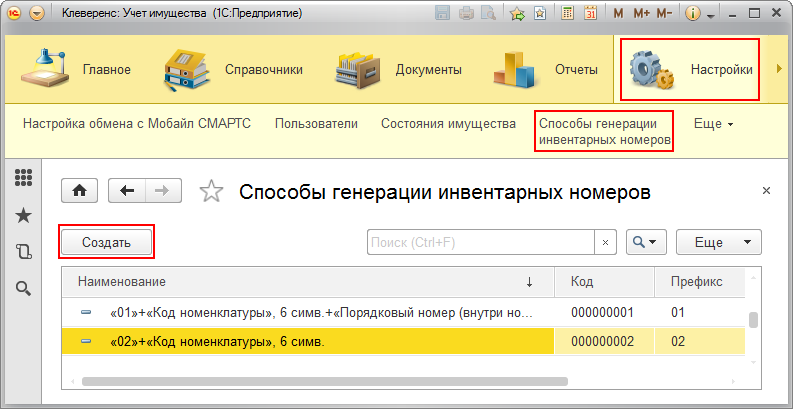Open History icon in sidebar
The image size is (793, 409).
(23, 251)
